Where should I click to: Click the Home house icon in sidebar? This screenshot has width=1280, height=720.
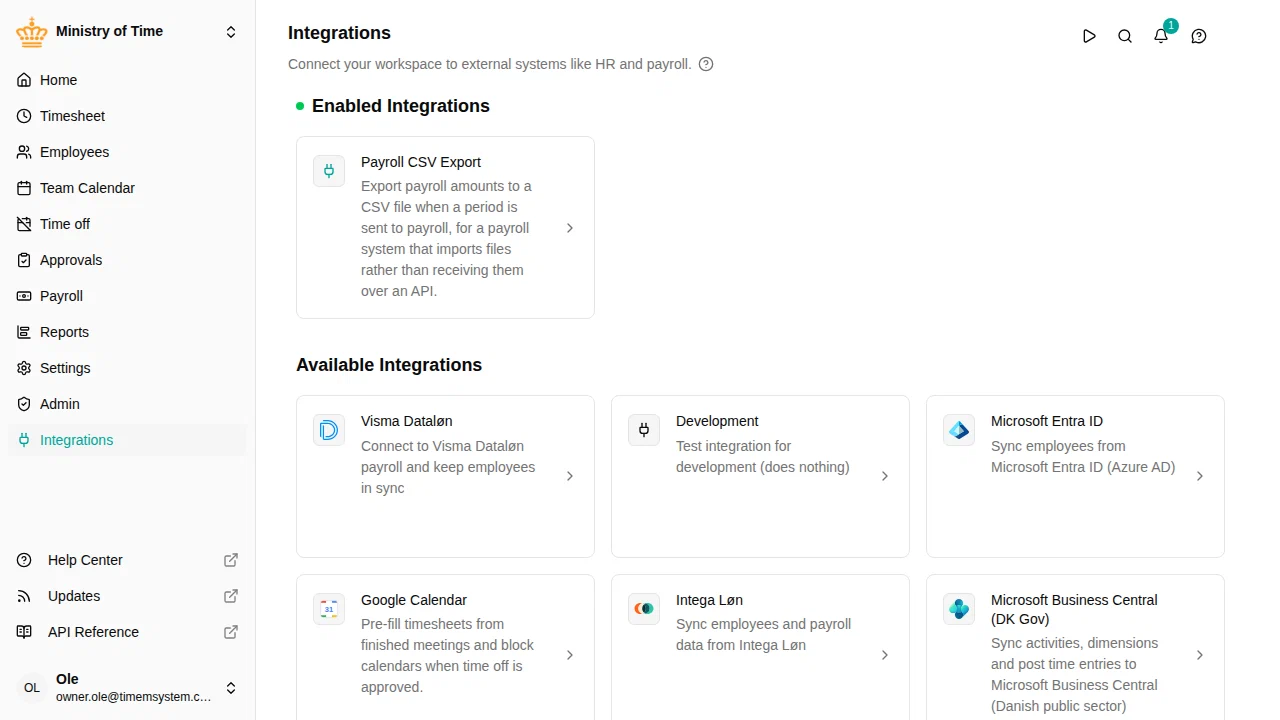tap(24, 80)
